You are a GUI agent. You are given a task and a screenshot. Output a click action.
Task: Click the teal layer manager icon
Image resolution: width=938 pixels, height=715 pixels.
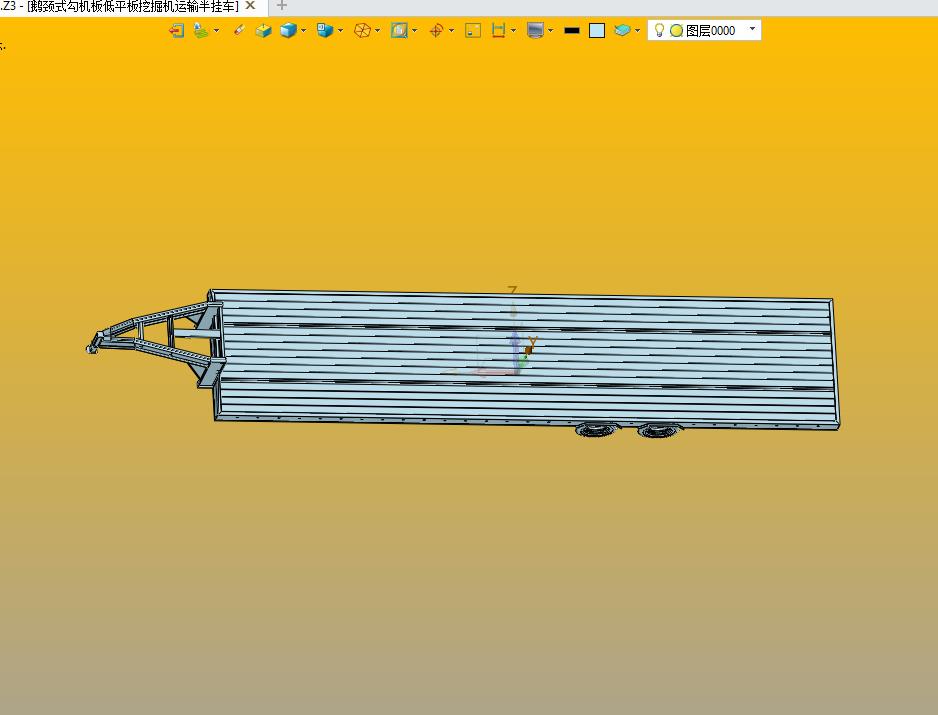[x=622, y=30]
